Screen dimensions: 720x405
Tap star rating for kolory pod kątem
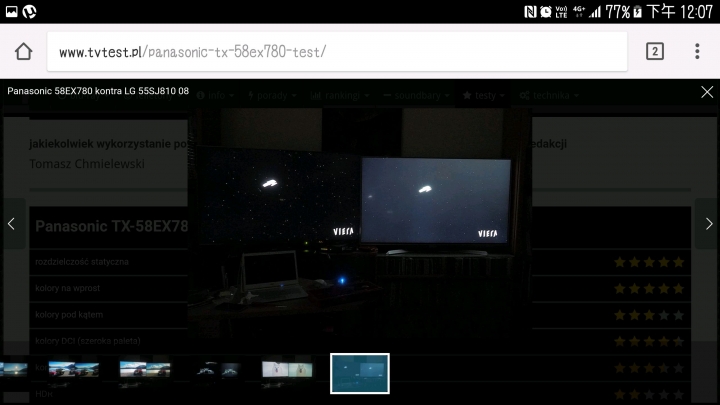[649, 315]
